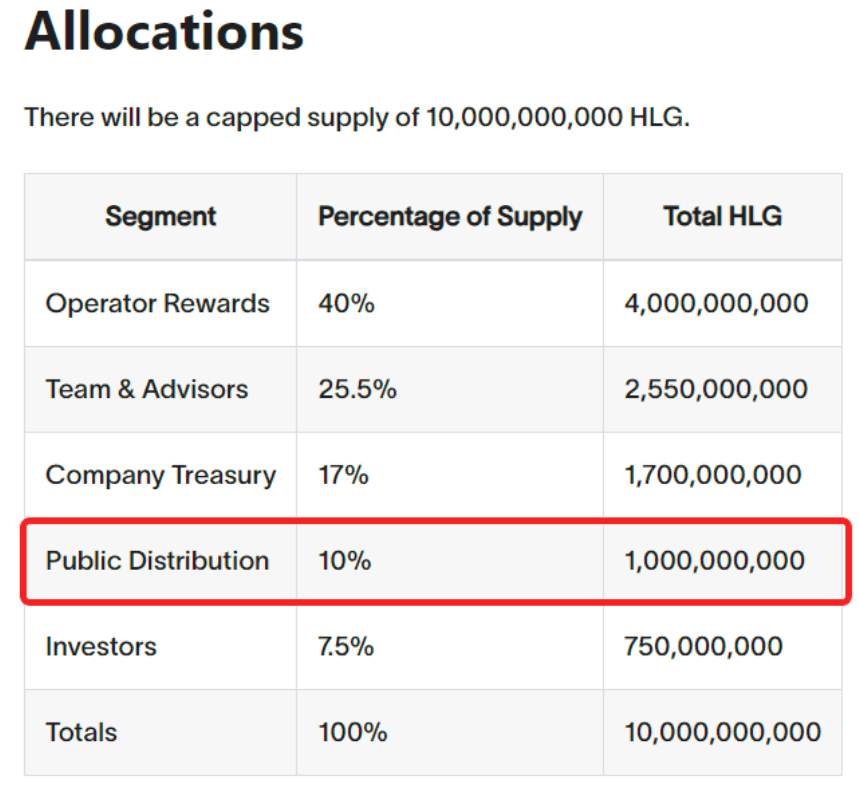Select the highlighted Public Distribution cell

(158, 560)
